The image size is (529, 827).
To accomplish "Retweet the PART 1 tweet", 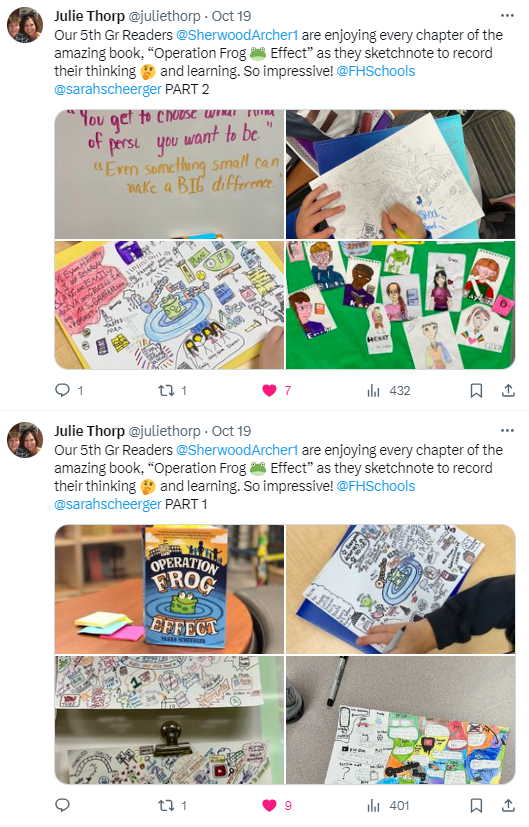I will [172, 805].
